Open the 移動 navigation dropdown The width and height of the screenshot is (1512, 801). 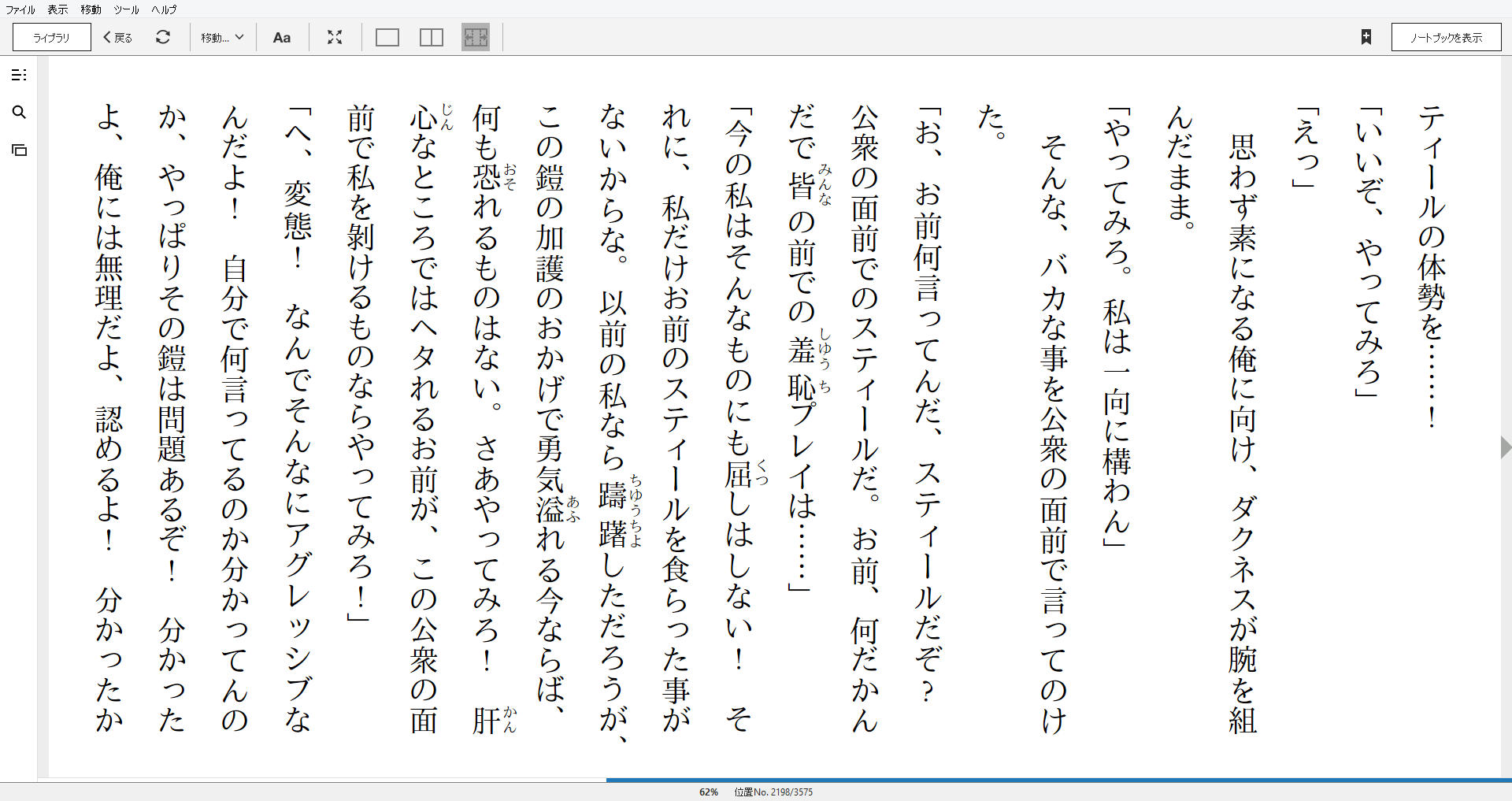(x=214, y=37)
